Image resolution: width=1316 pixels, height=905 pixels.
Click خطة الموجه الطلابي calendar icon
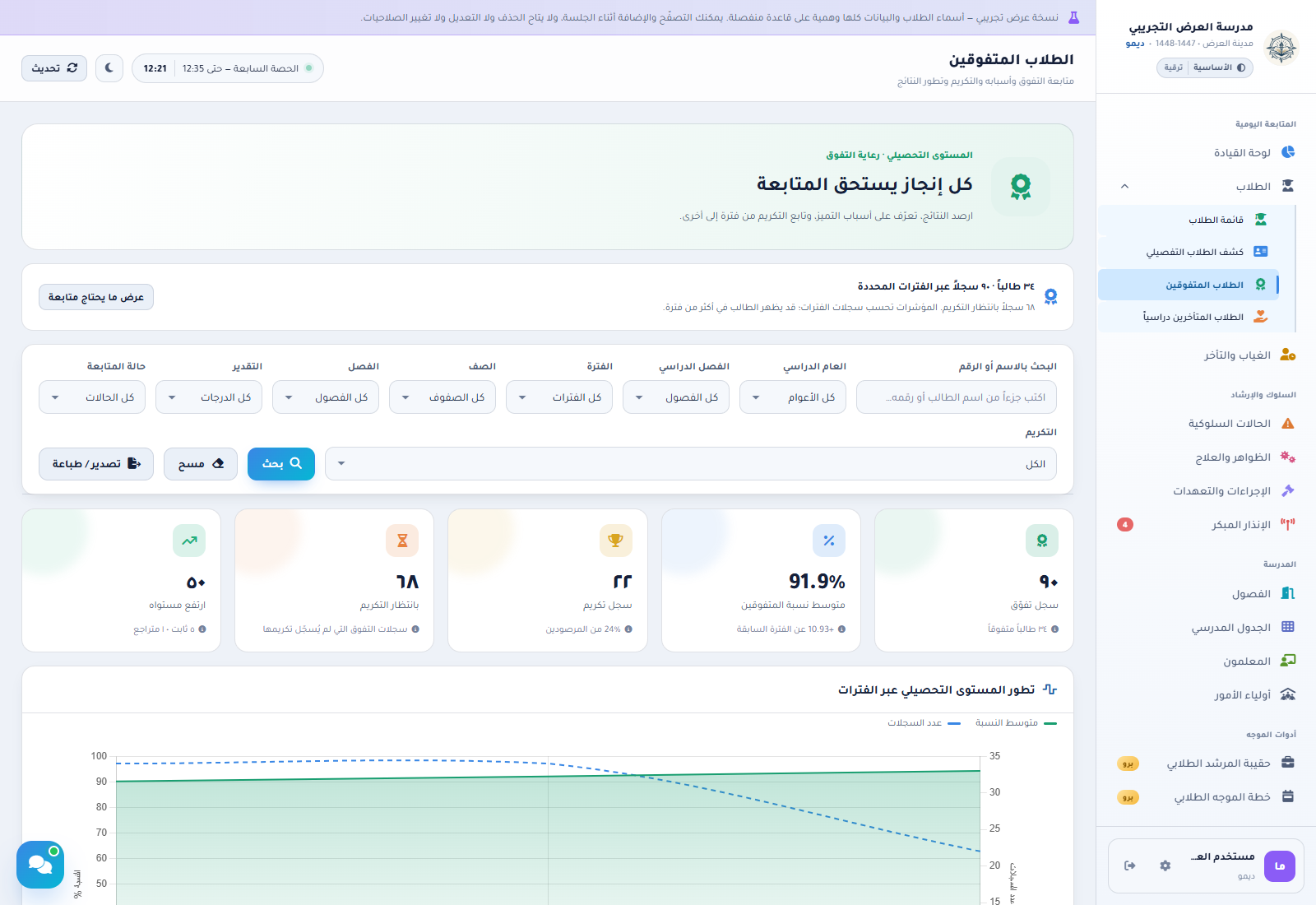click(1288, 797)
